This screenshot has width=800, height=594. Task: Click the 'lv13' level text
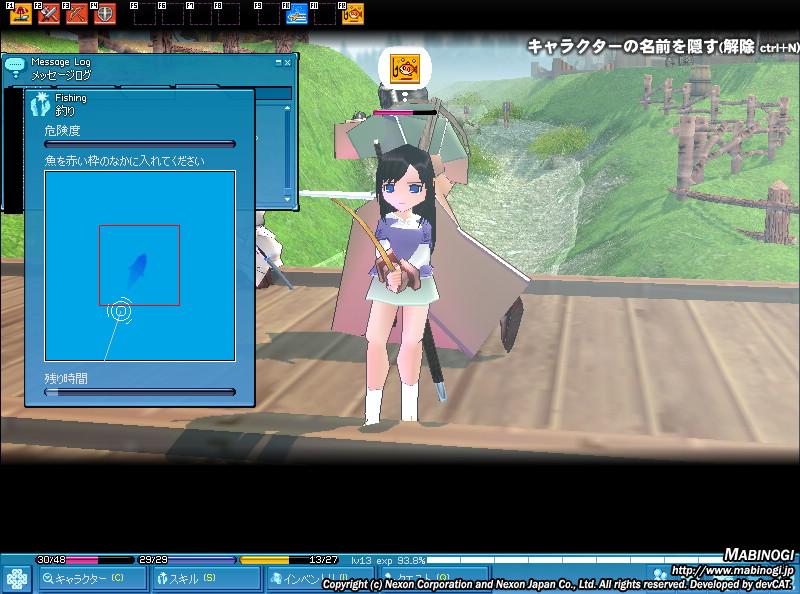point(361,560)
